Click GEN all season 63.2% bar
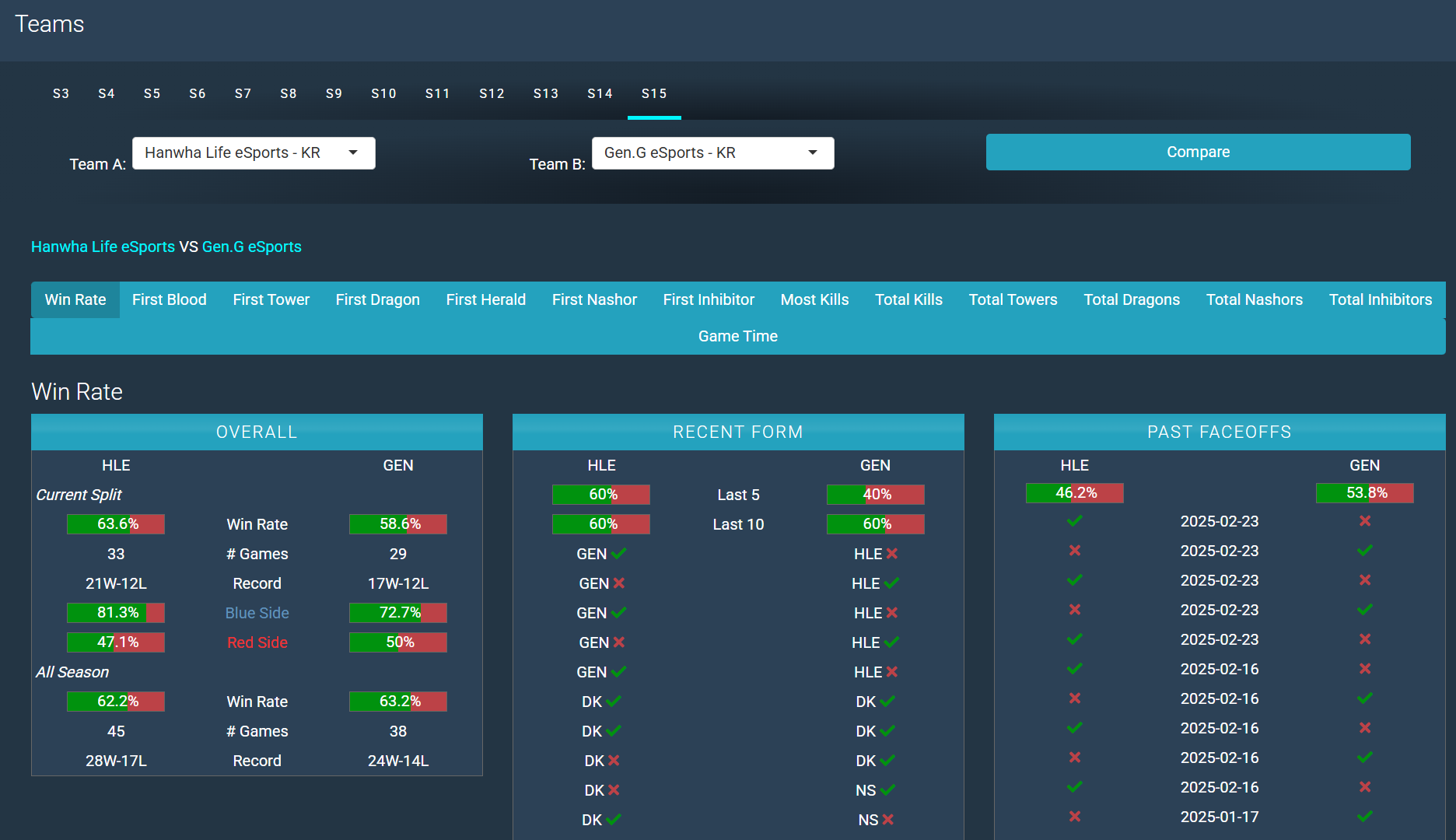Viewport: 1456px width, 840px height. coord(398,702)
